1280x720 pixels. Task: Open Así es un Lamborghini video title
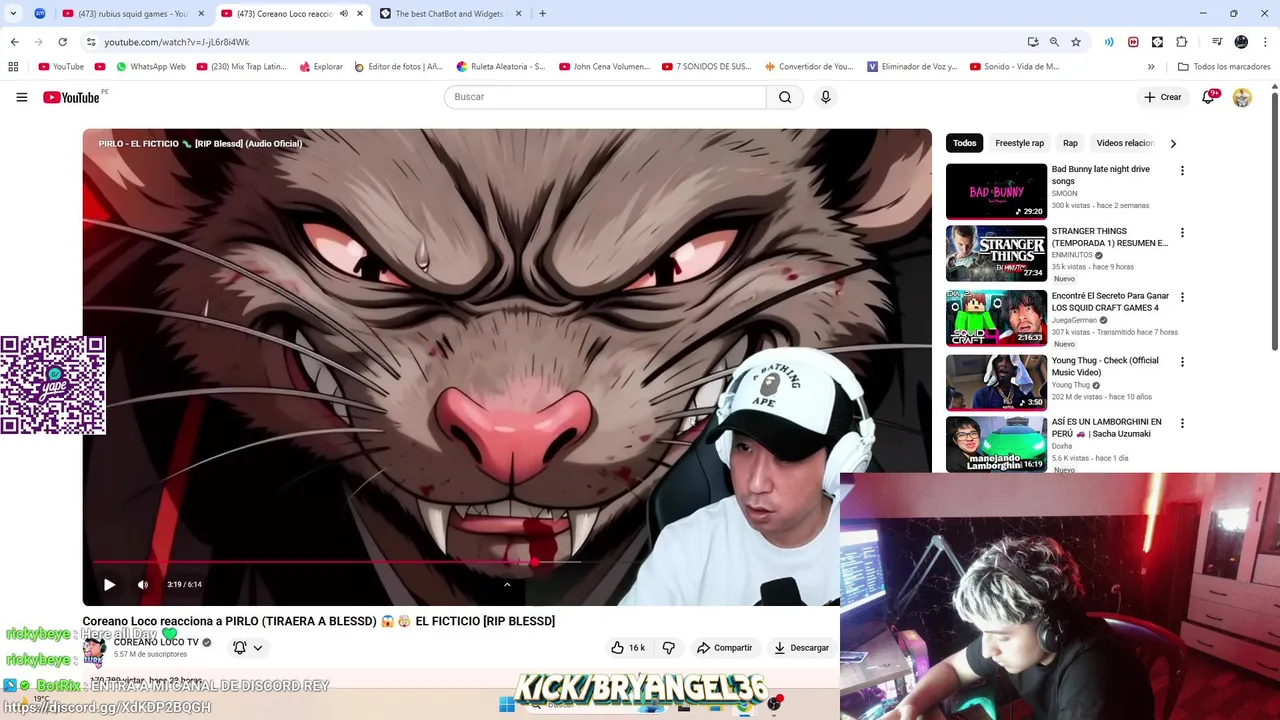[1107, 428]
